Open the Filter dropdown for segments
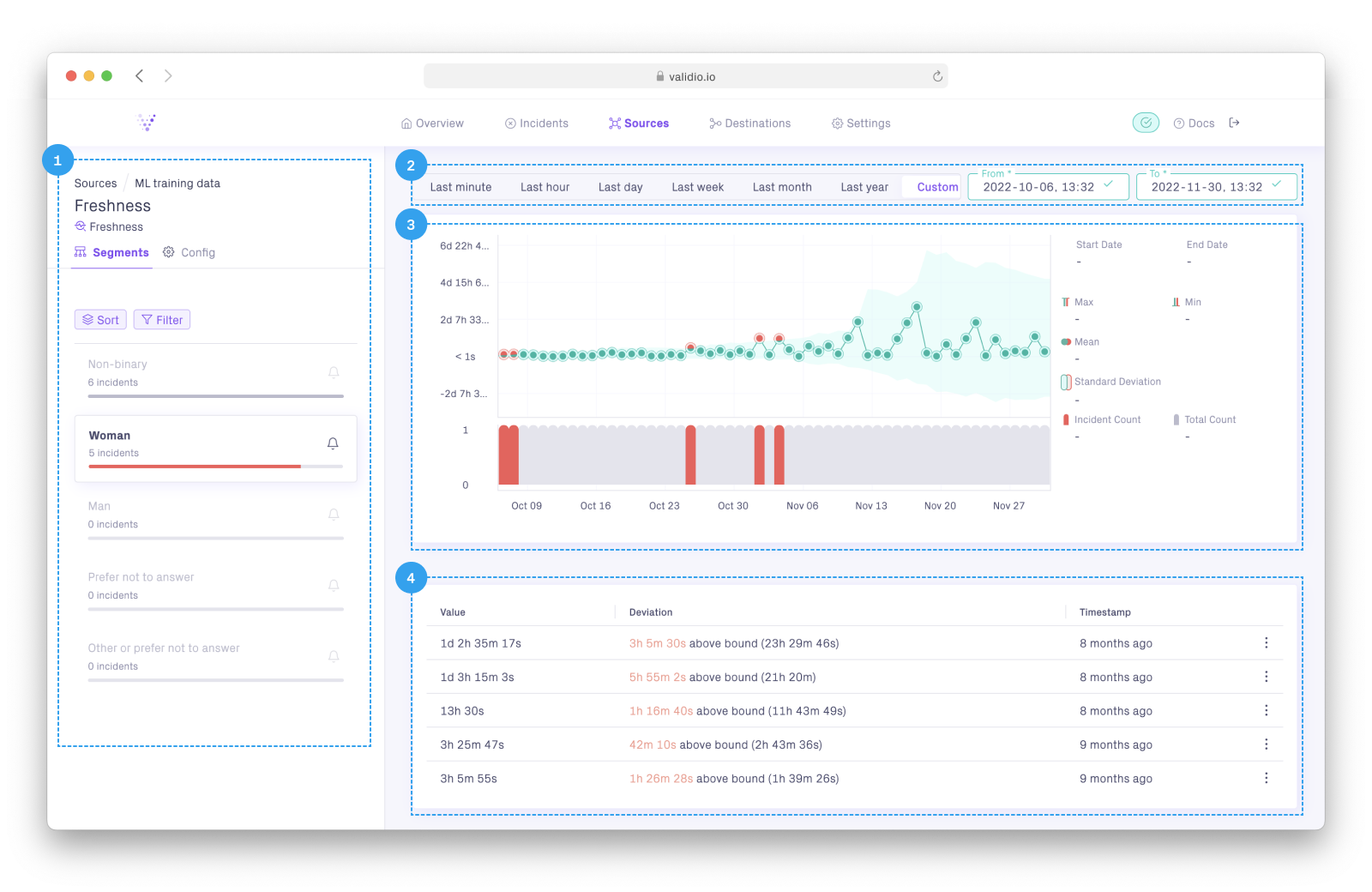The image size is (1372, 892). [162, 320]
